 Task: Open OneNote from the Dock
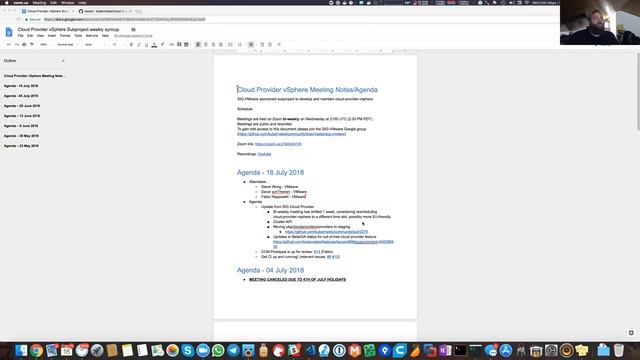tap(445, 350)
